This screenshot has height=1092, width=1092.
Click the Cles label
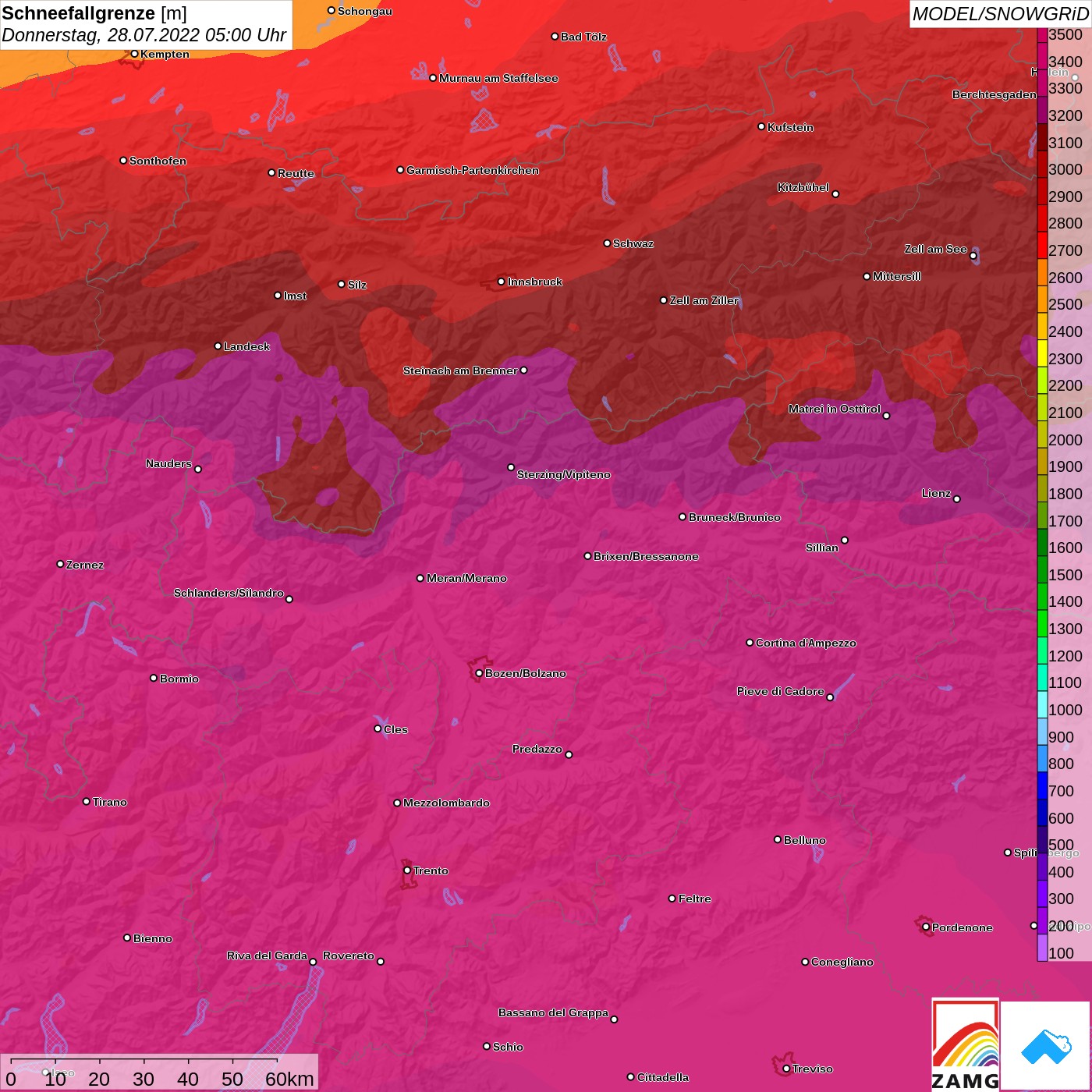[395, 729]
